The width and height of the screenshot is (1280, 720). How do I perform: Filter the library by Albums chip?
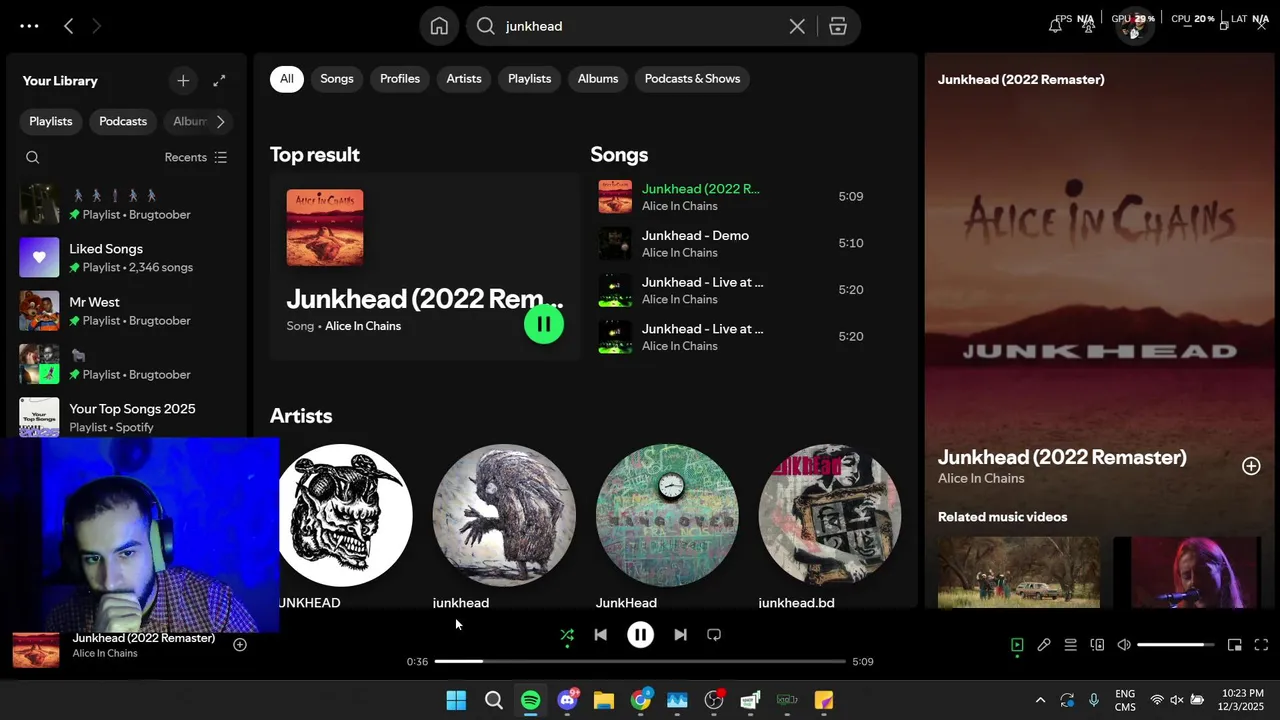click(x=189, y=121)
